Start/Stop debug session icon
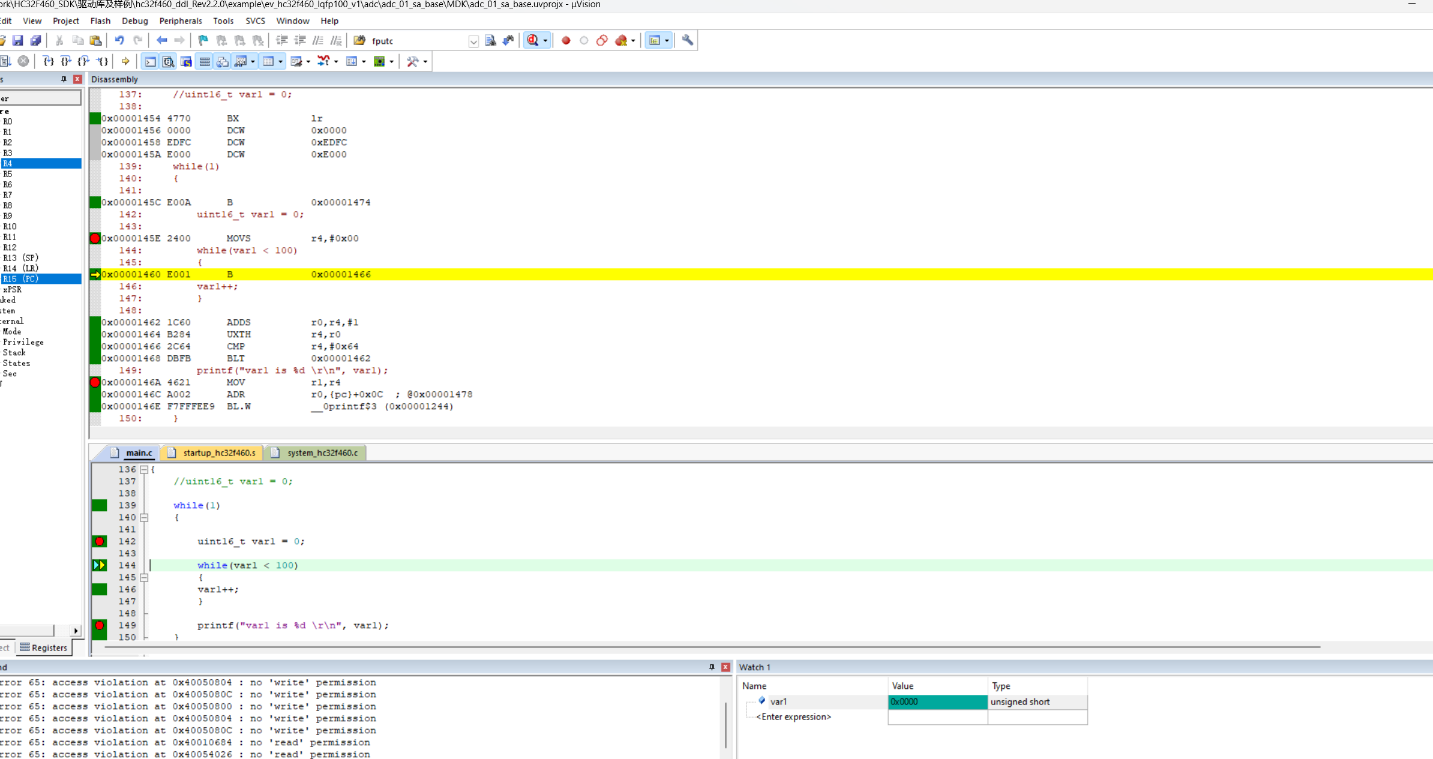The image size is (1433, 759). click(x=533, y=41)
